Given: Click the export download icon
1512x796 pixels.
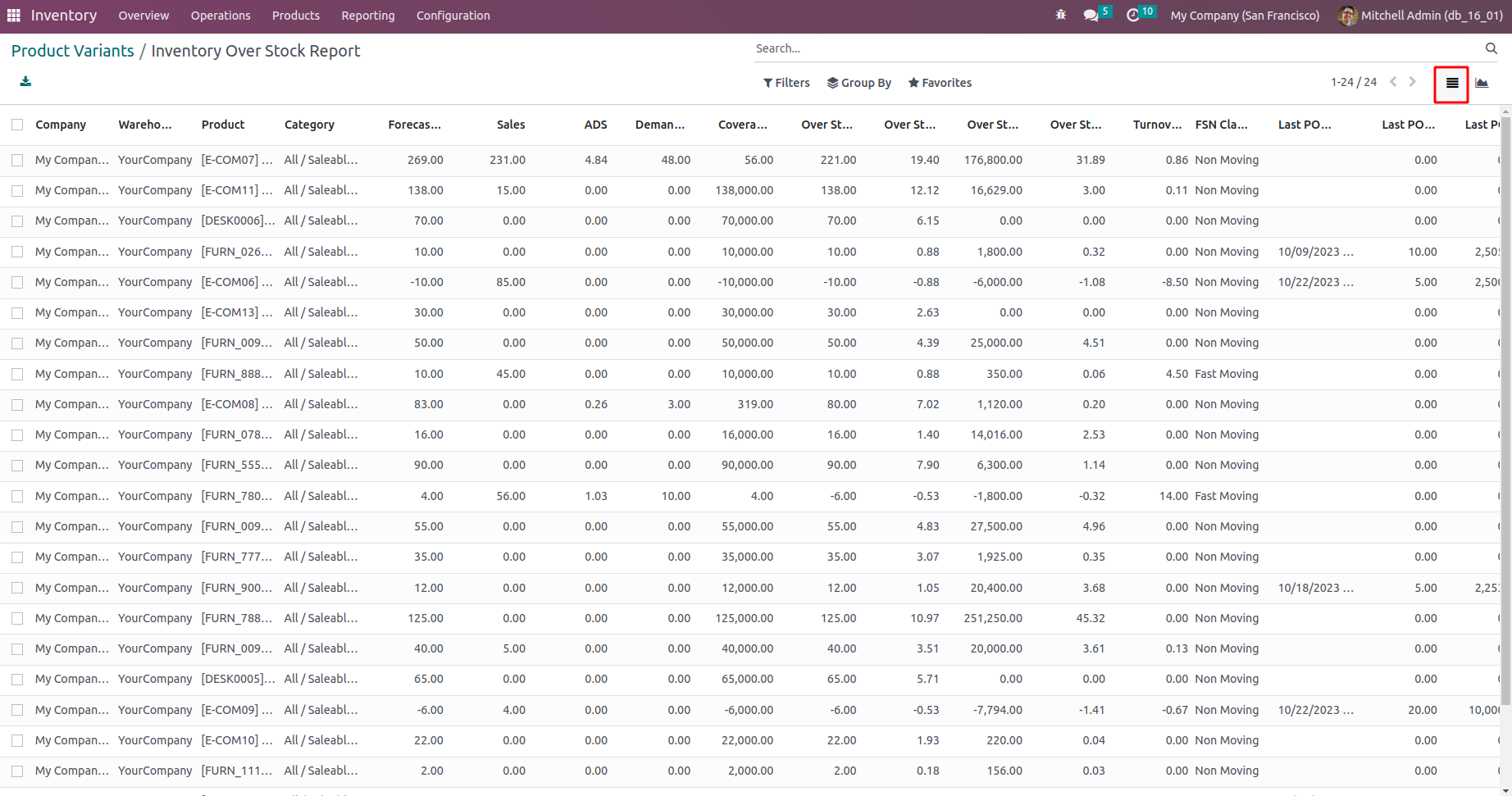Looking at the screenshot, I should pyautogui.click(x=25, y=81).
